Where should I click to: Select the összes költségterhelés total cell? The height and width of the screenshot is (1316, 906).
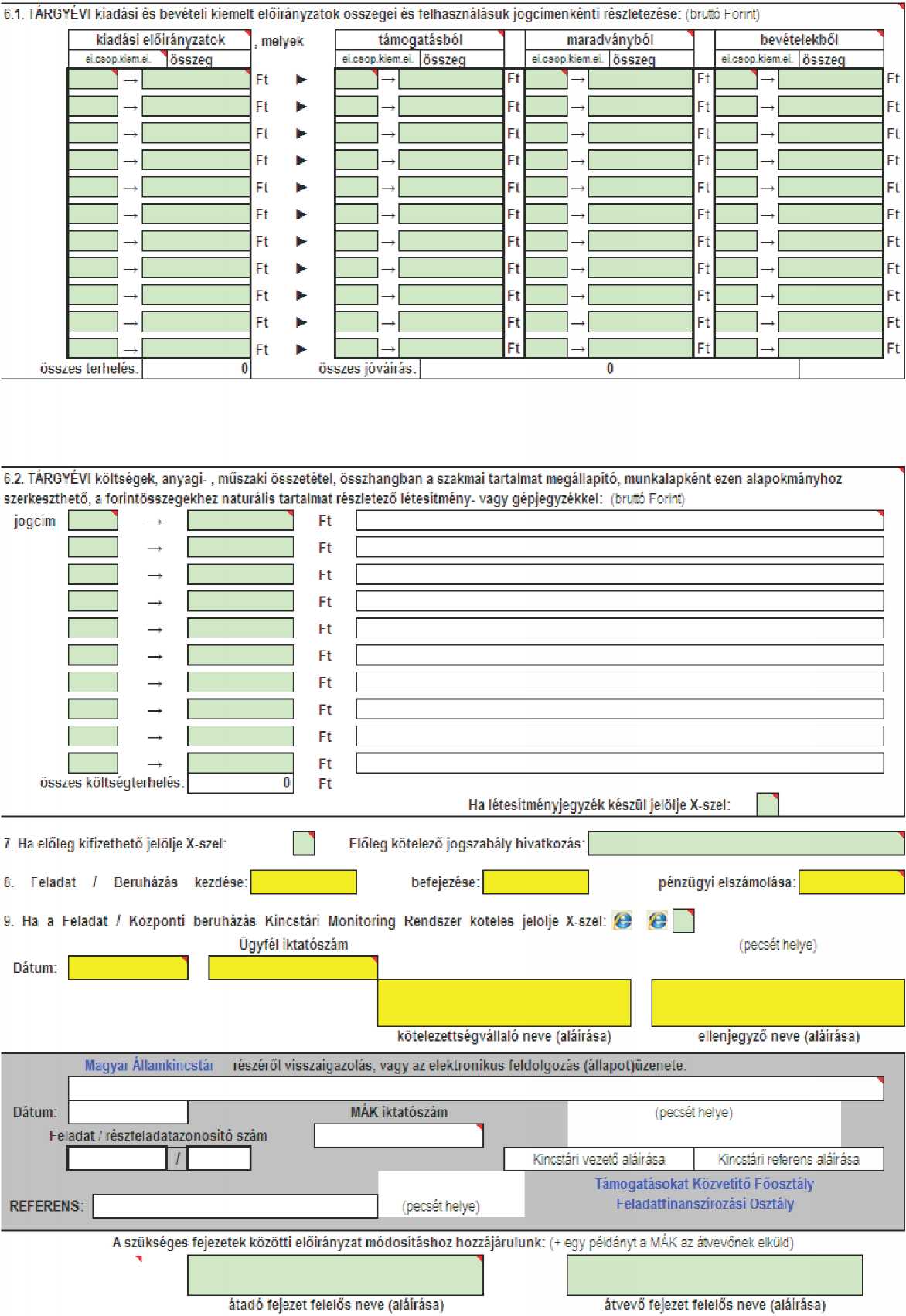click(240, 783)
